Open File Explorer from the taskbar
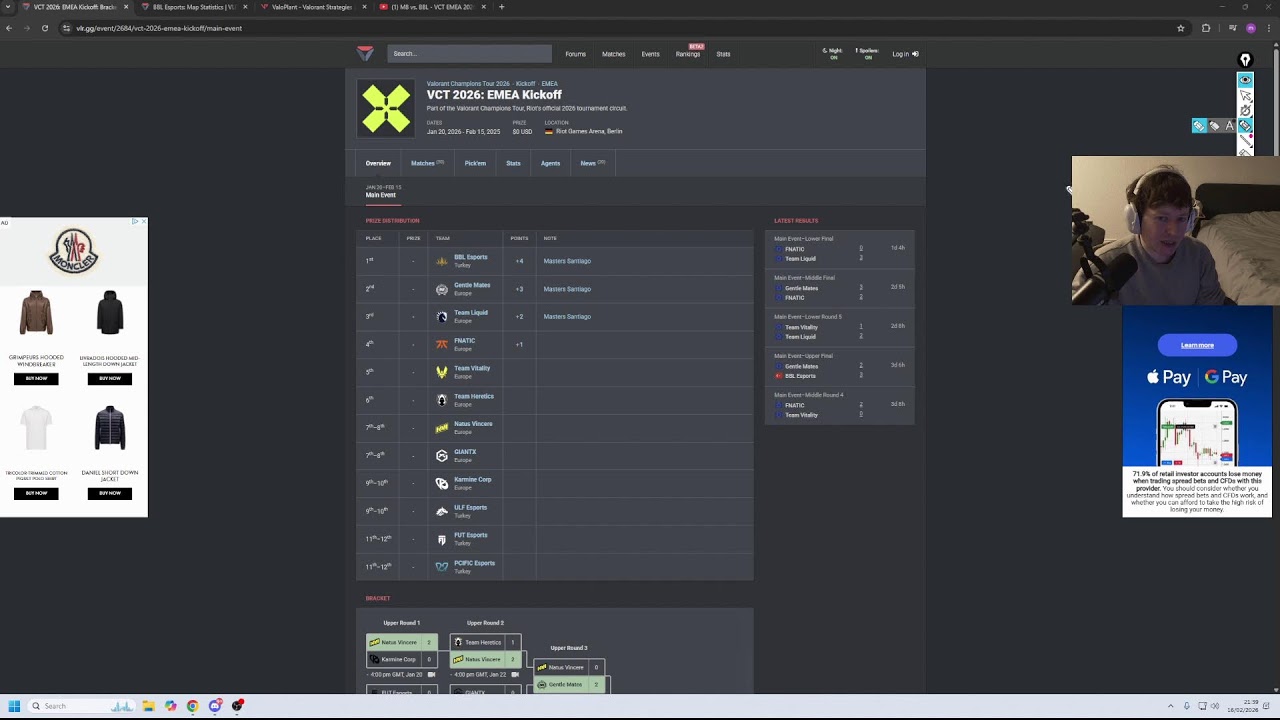Screen dimensions: 1280x720 tap(148, 706)
